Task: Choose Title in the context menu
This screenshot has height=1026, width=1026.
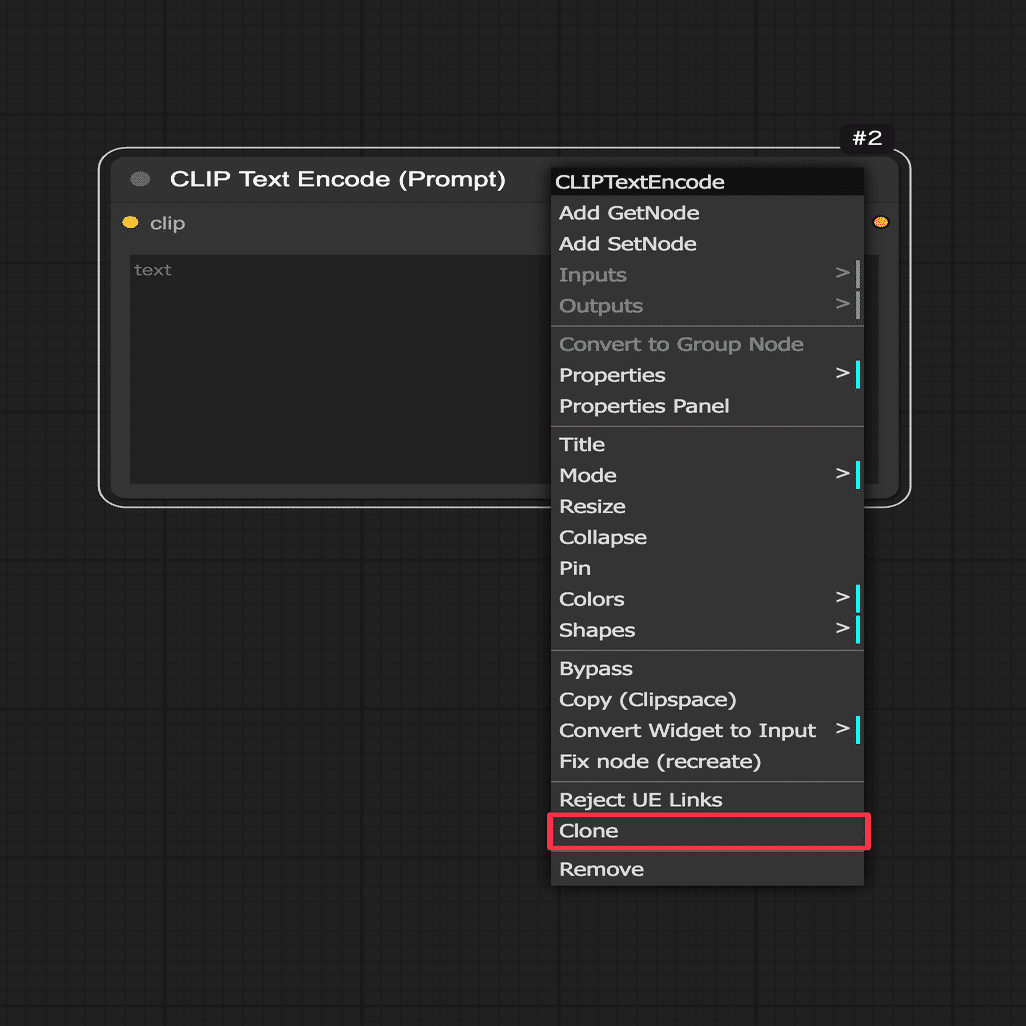Action: (x=707, y=444)
